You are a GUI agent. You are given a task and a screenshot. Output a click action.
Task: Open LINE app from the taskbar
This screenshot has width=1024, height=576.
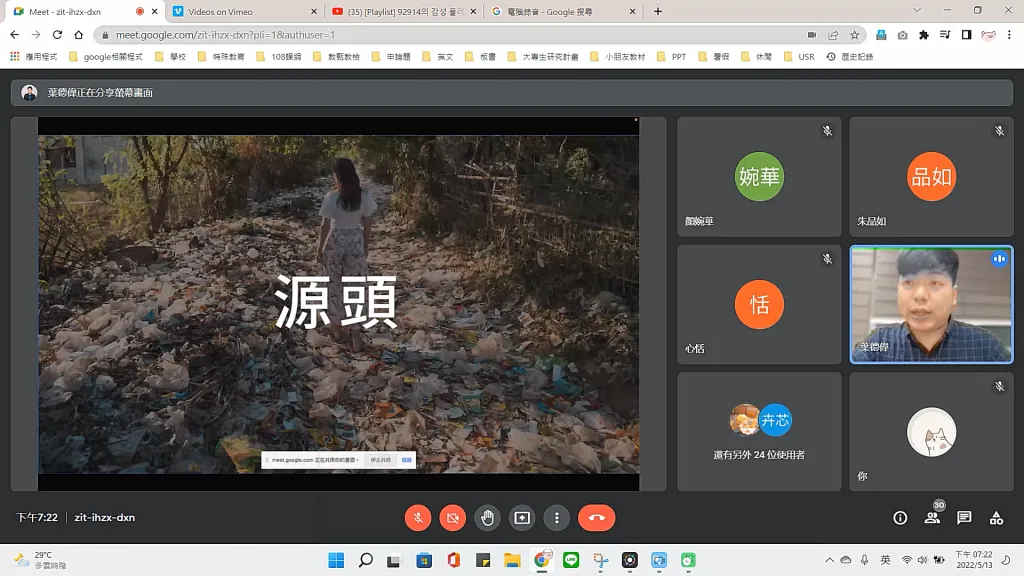(571, 560)
